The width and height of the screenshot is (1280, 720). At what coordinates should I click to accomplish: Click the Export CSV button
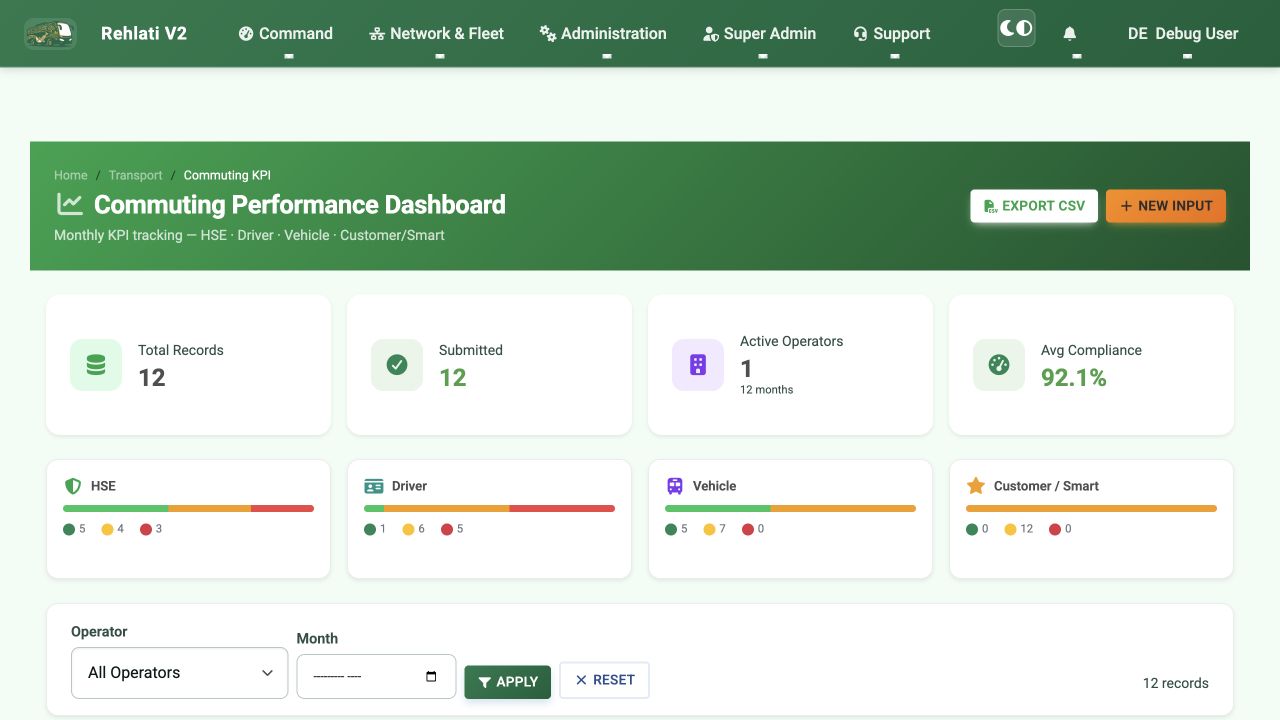coord(1034,206)
